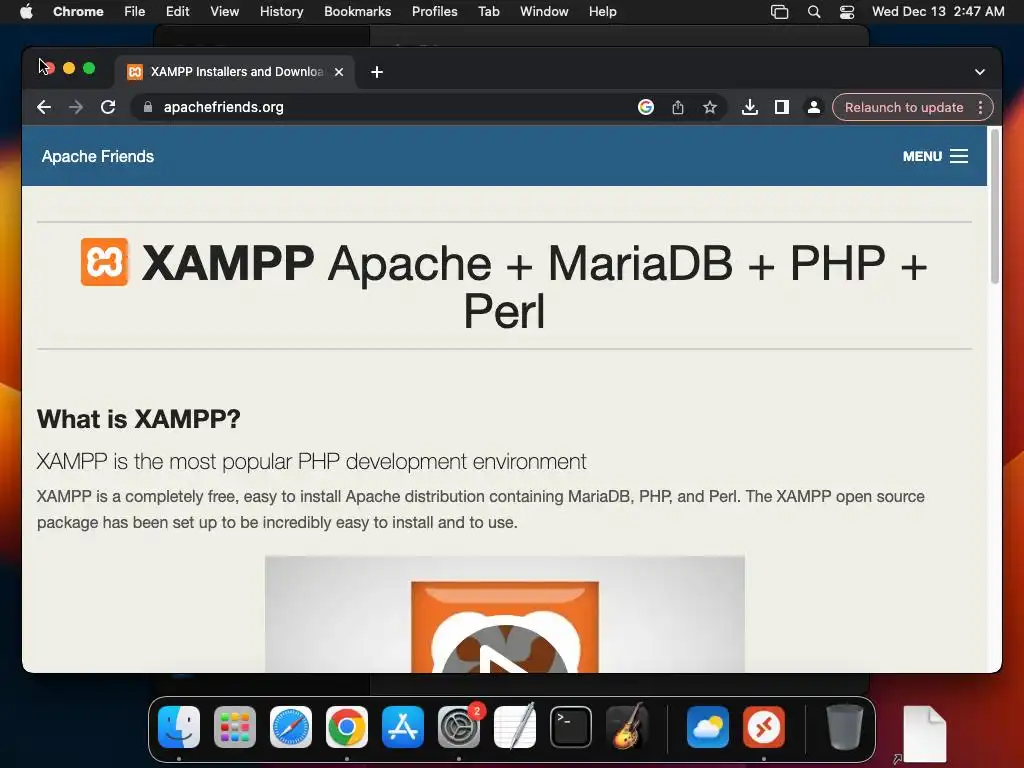This screenshot has width=1024, height=768.
Task: Click the What is XAMPP? heading
Action: 138,419
